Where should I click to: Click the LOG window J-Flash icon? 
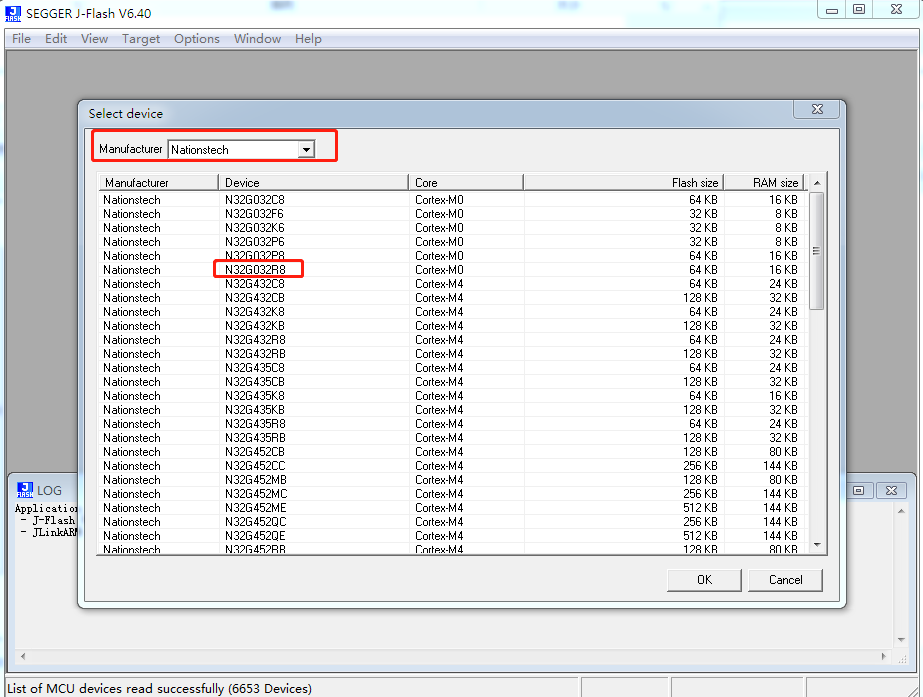point(25,490)
